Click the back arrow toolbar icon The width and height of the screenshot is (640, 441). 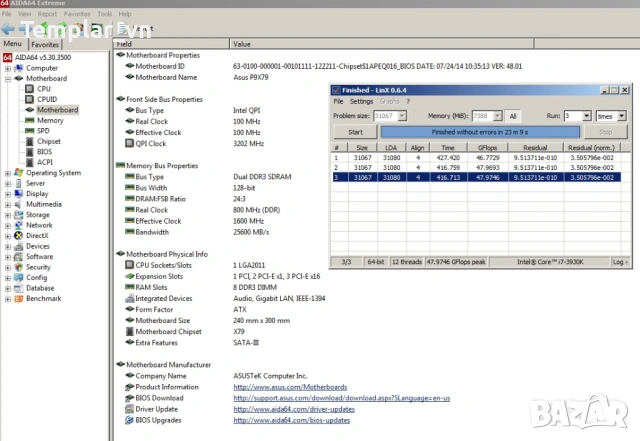pyautogui.click(x=8, y=29)
